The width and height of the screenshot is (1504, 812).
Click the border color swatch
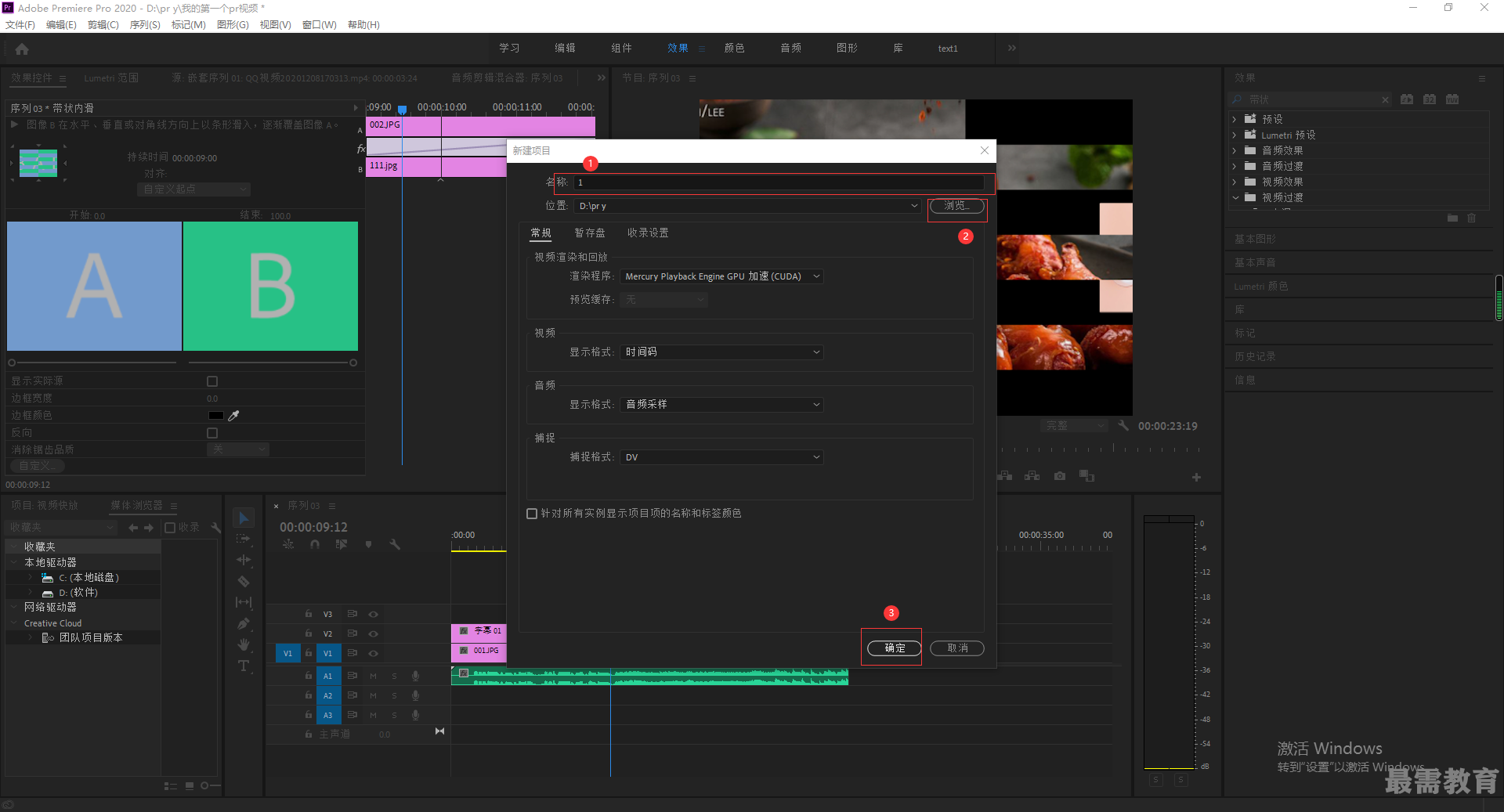(216, 416)
